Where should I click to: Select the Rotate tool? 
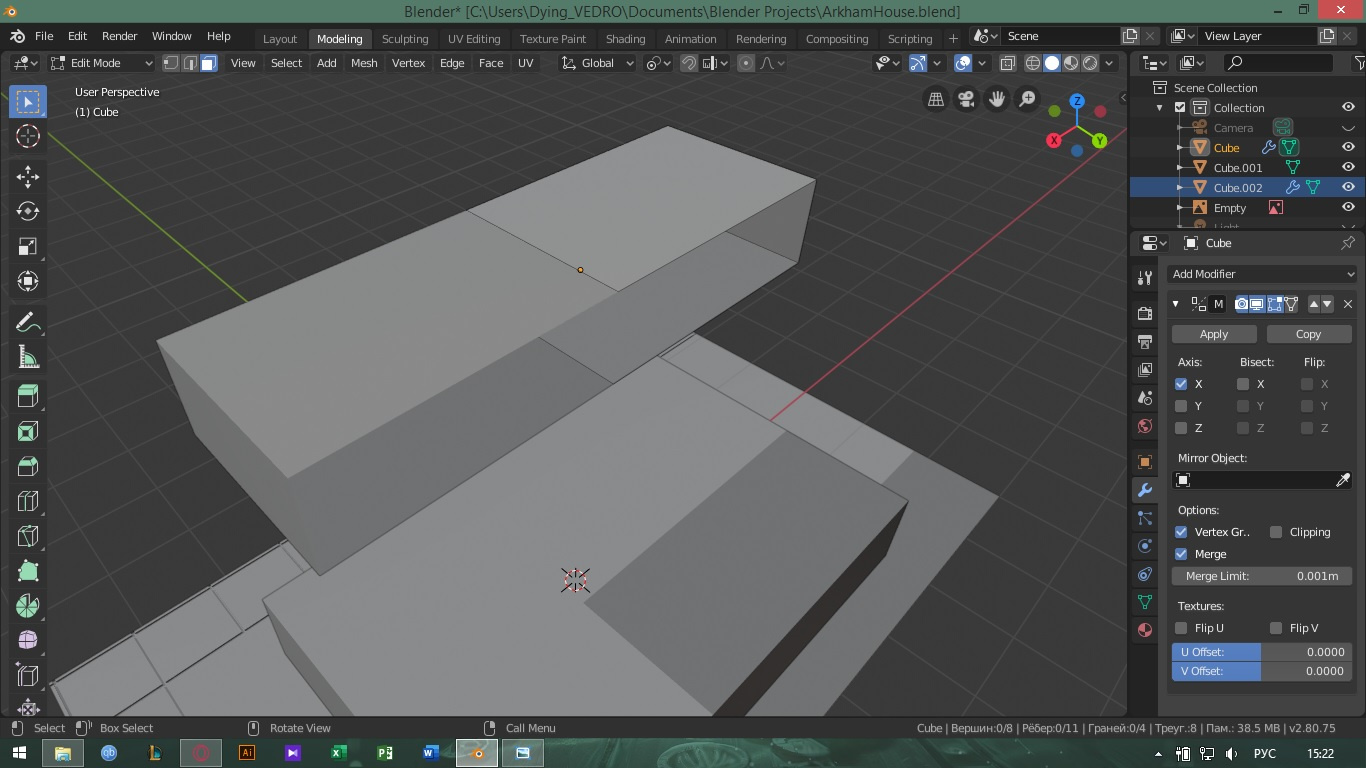click(28, 211)
